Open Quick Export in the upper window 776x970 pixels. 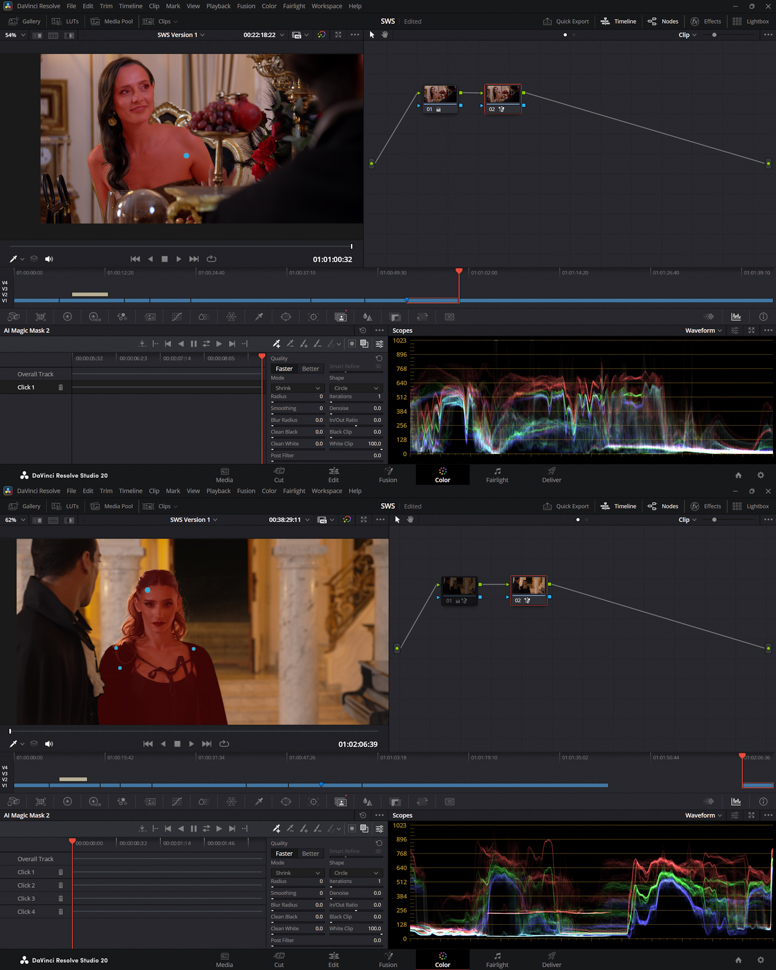click(x=566, y=21)
